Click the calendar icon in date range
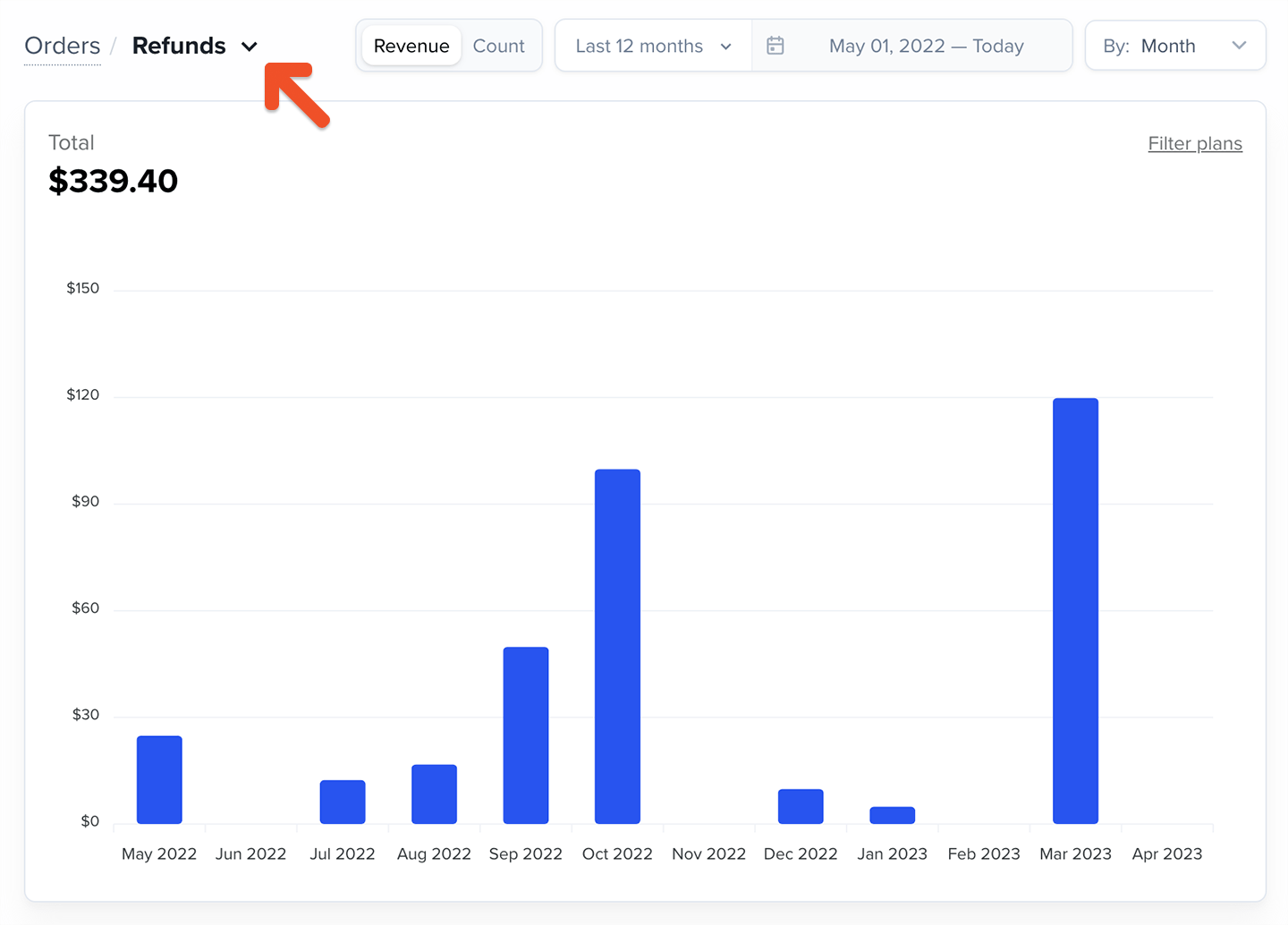This screenshot has height=925, width=1288. (x=775, y=46)
